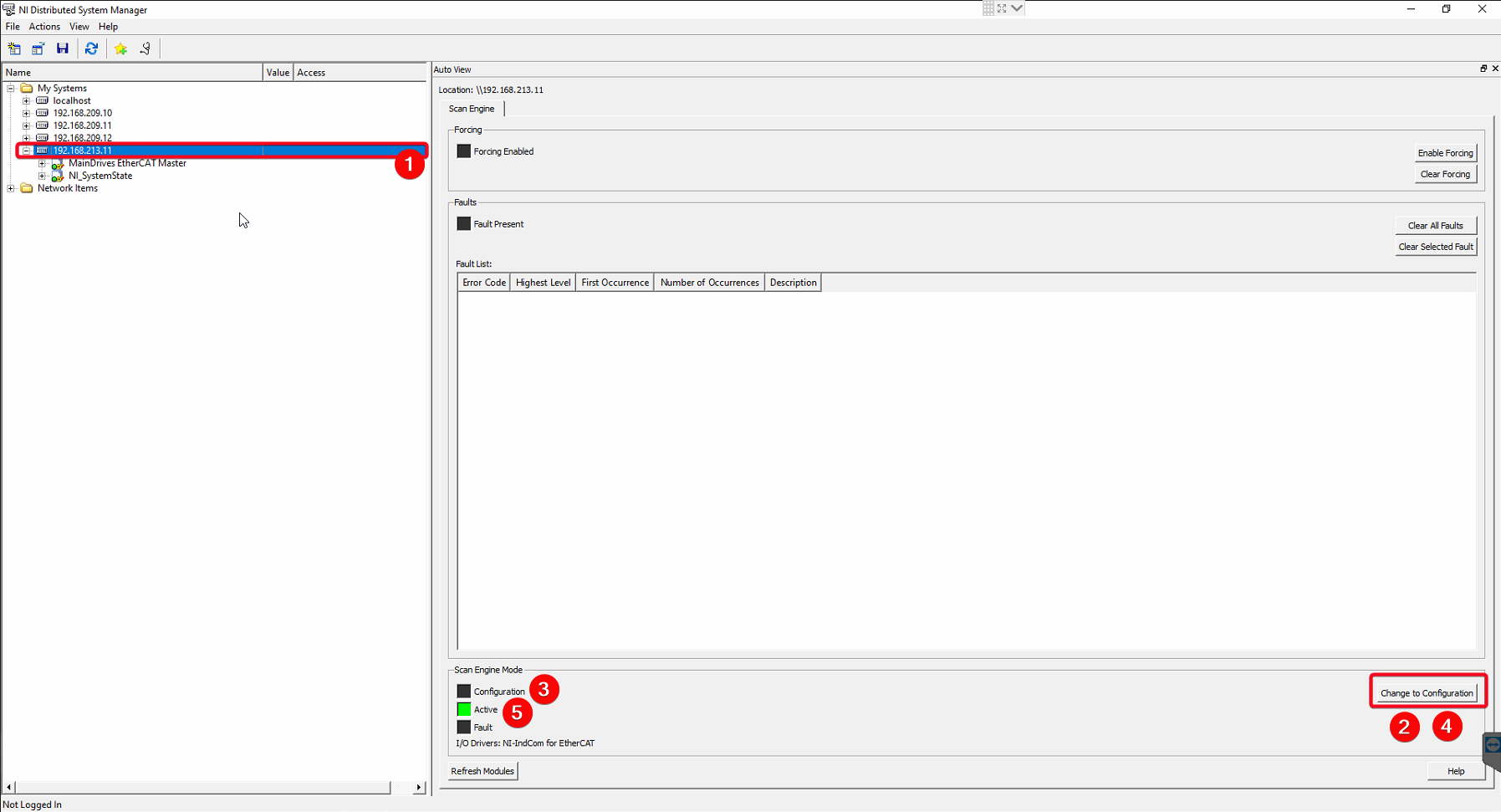Click the tree scrollbar right arrow
Image resolution: width=1501 pixels, height=812 pixels.
[x=419, y=788]
